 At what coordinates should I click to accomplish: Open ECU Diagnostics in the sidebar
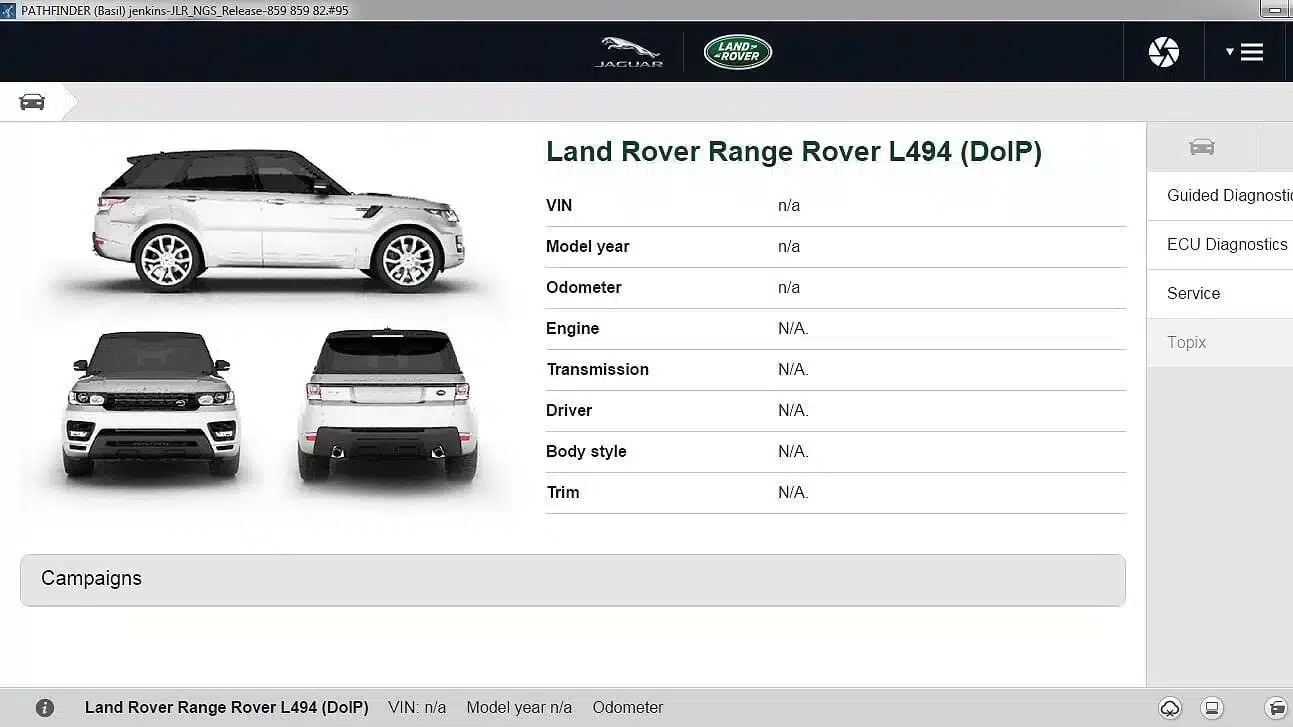(x=1226, y=244)
